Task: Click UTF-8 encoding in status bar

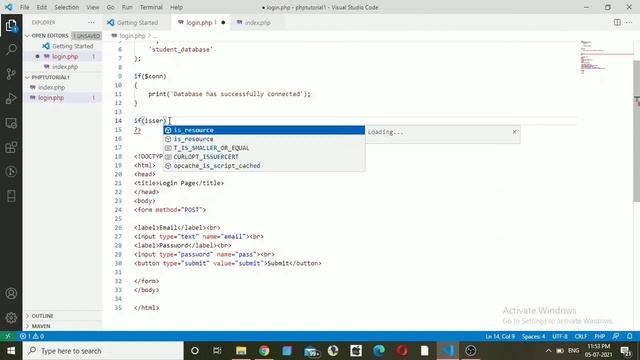Action: coord(560,336)
